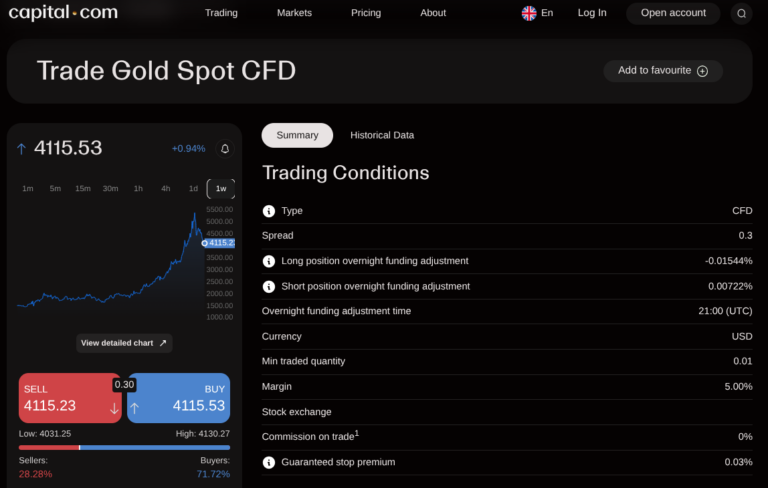Click the Stock exchange label

(x=296, y=412)
